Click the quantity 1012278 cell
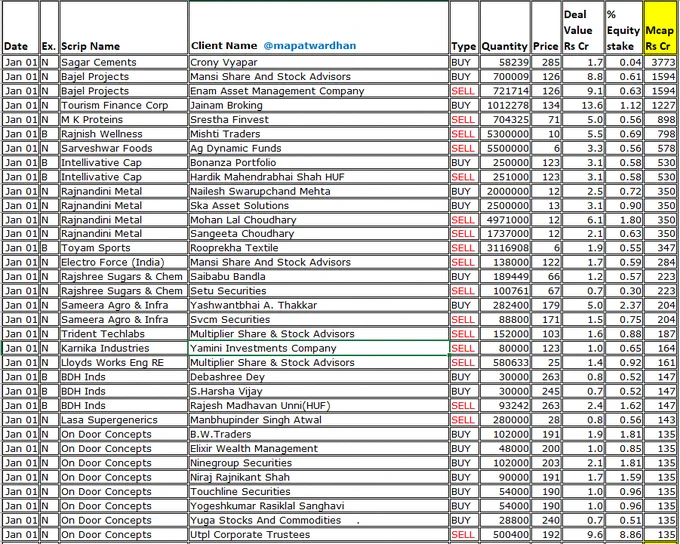The image size is (680, 544). (505, 105)
